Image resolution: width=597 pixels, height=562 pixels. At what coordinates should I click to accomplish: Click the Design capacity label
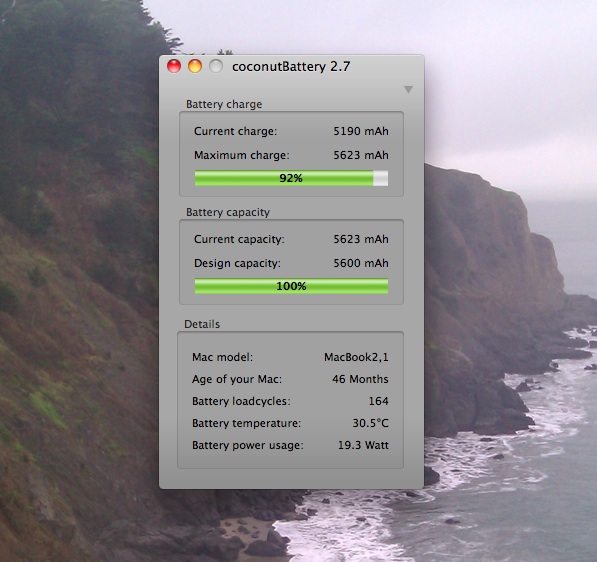point(237,263)
